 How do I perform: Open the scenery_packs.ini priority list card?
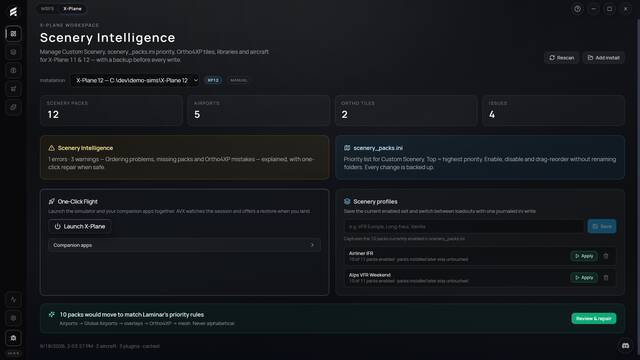pyautogui.click(x=480, y=158)
